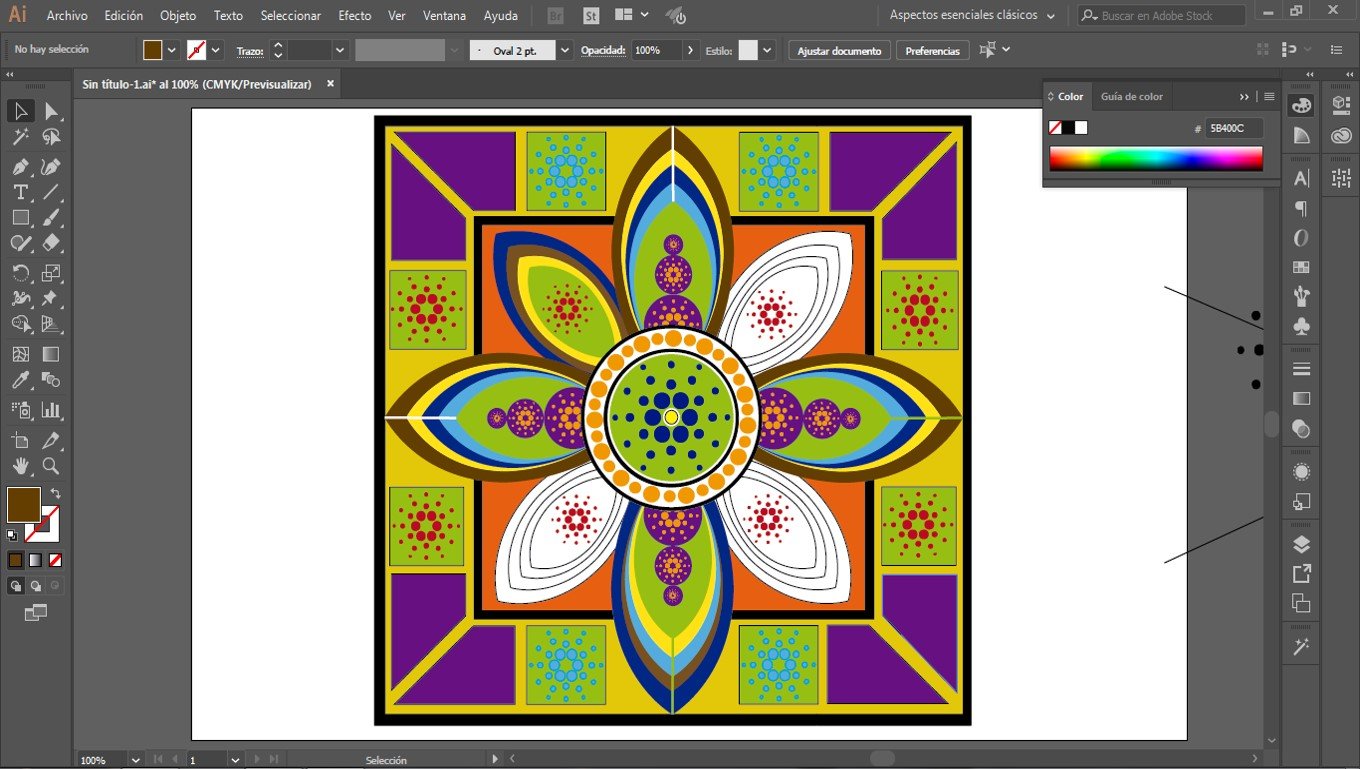The image size is (1360, 769).
Task: Swap fill and stroke colors
Action: coord(55,493)
